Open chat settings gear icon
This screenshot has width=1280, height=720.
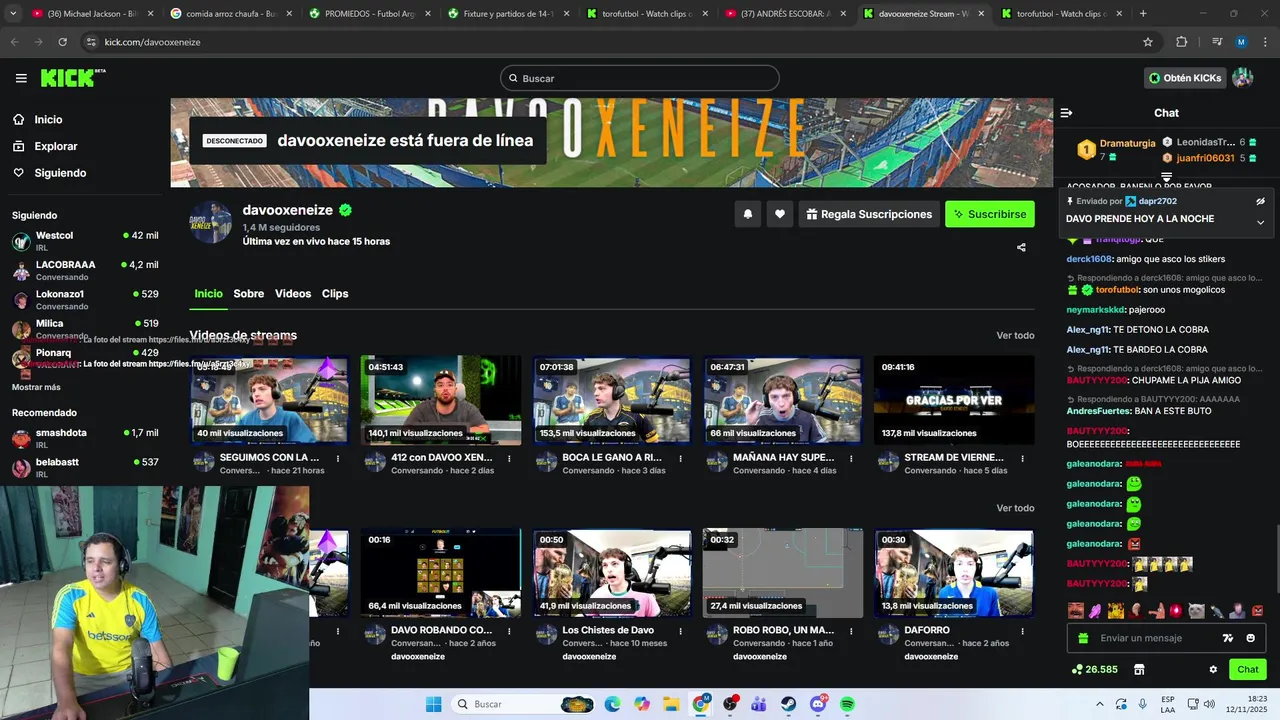(x=1213, y=669)
